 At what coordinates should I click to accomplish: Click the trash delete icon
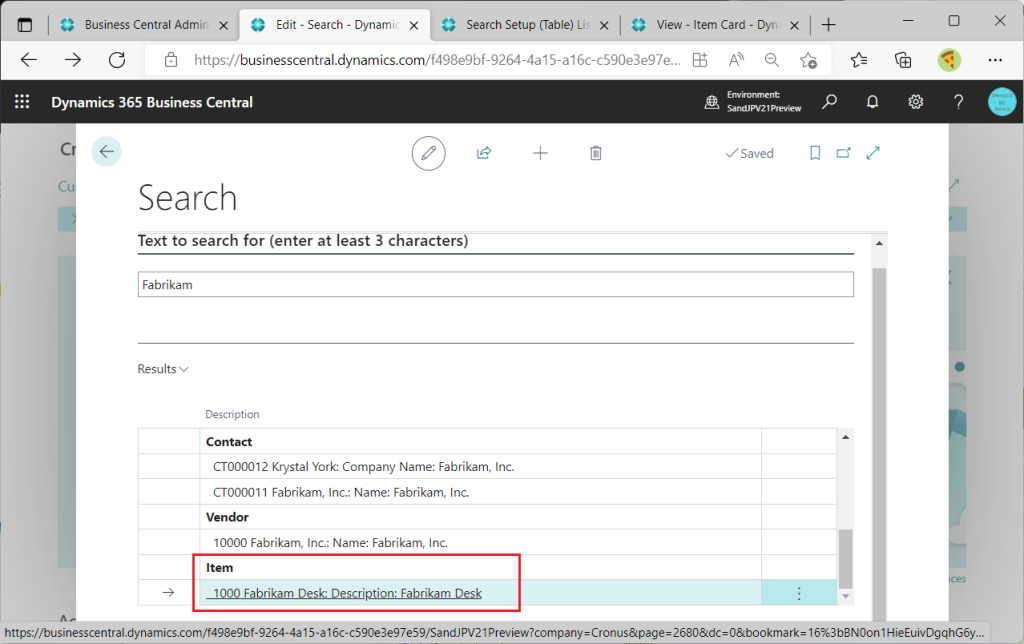[x=596, y=153]
